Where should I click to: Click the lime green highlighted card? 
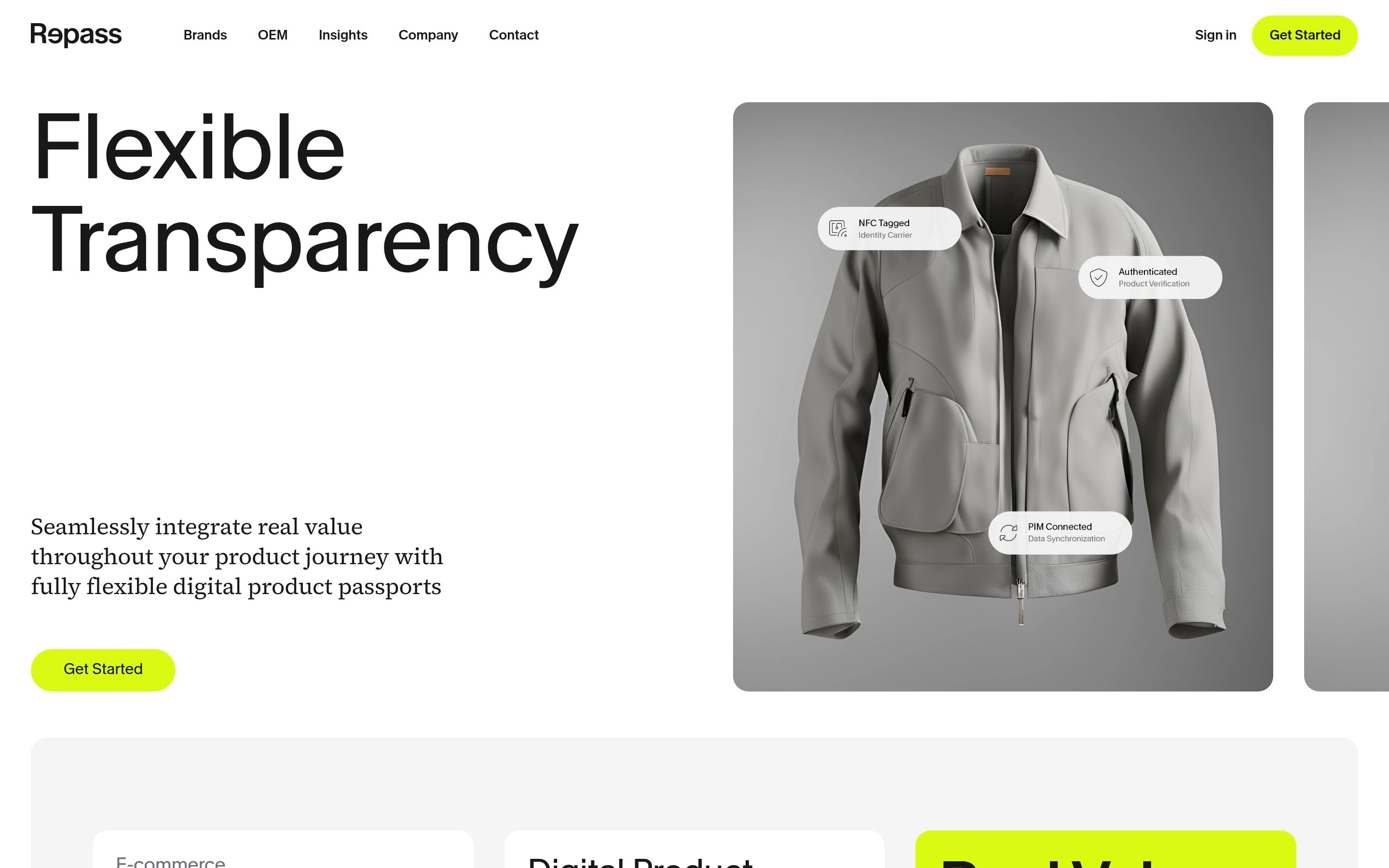(x=1105, y=849)
